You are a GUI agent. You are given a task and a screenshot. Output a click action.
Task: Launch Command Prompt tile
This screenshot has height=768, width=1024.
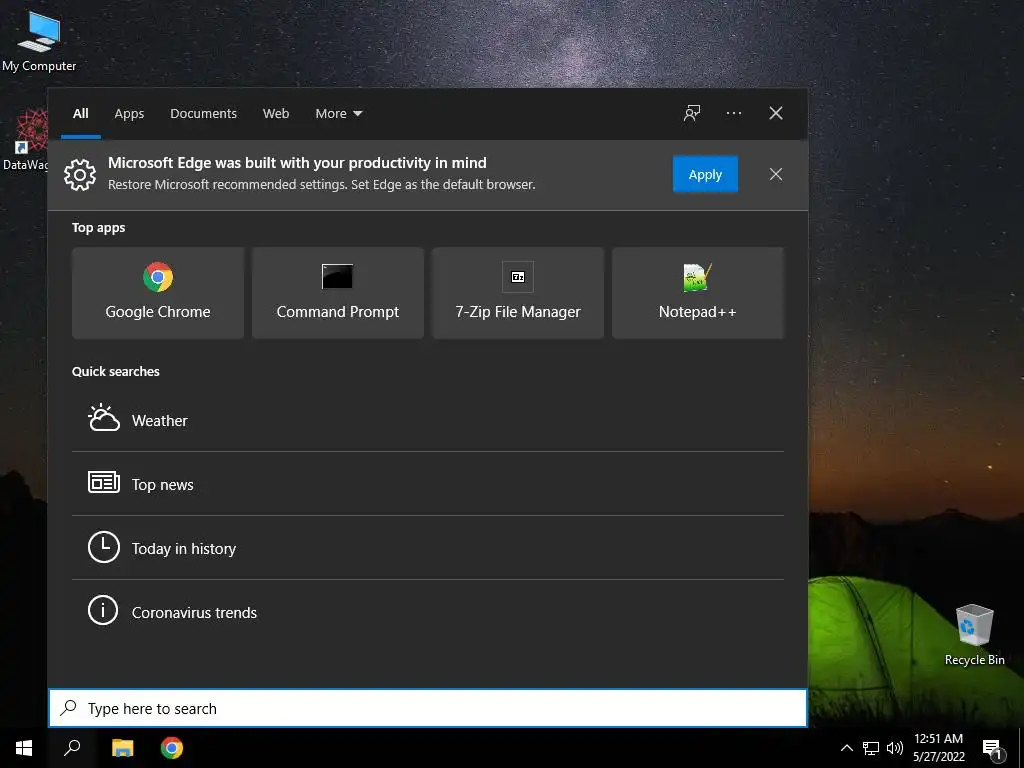(338, 293)
